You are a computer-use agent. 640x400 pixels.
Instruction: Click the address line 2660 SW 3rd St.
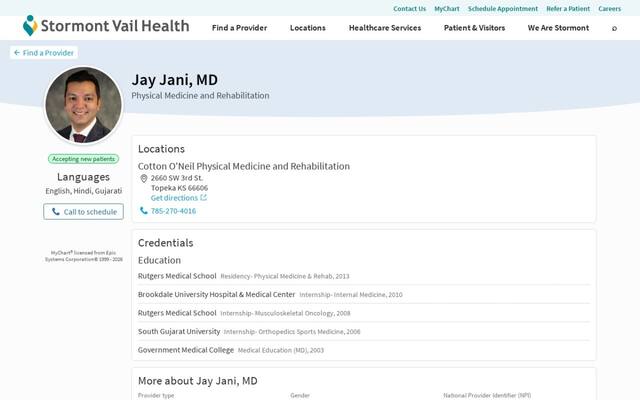(177, 178)
